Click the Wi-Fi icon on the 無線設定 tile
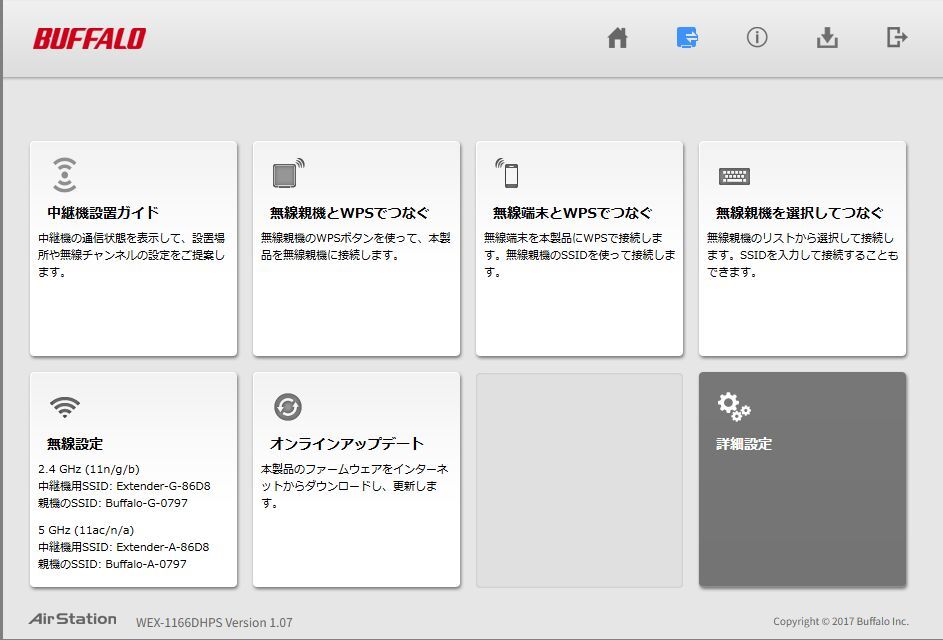The width and height of the screenshot is (943, 640). (x=65, y=407)
